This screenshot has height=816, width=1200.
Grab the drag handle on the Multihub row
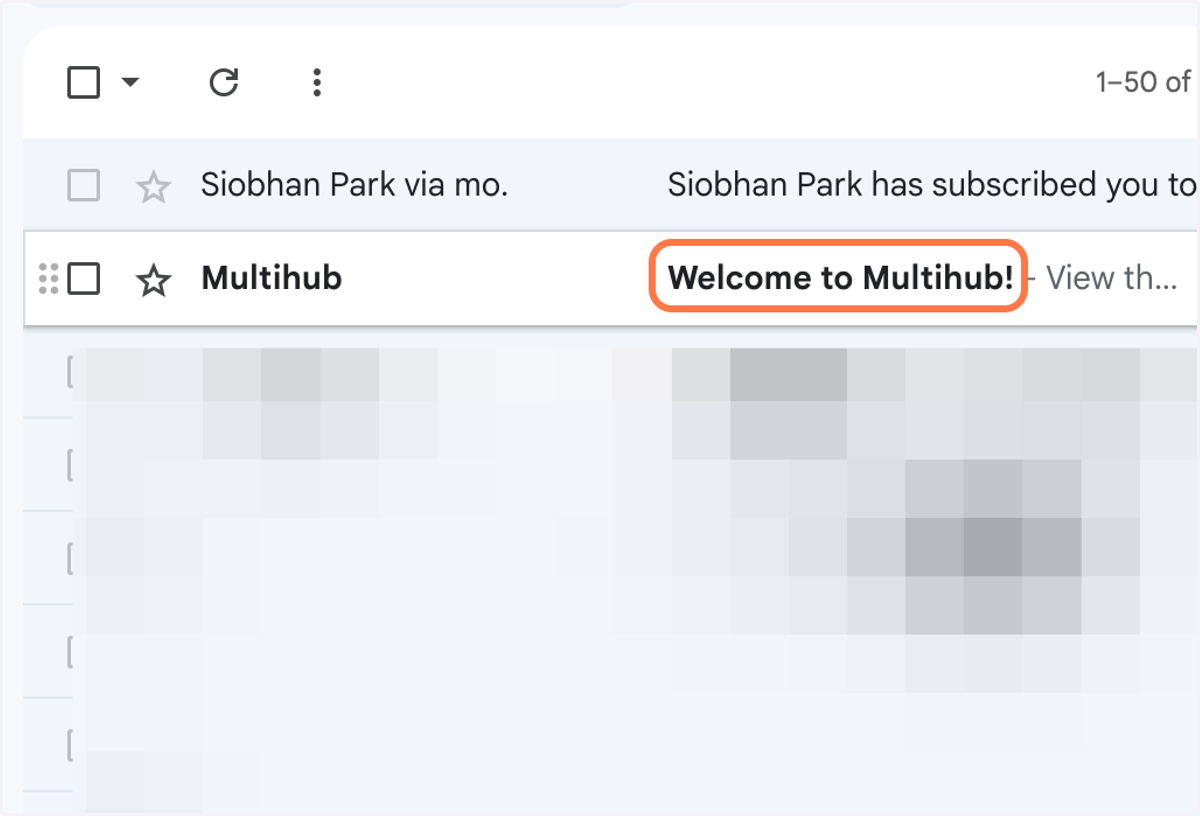(x=47, y=279)
